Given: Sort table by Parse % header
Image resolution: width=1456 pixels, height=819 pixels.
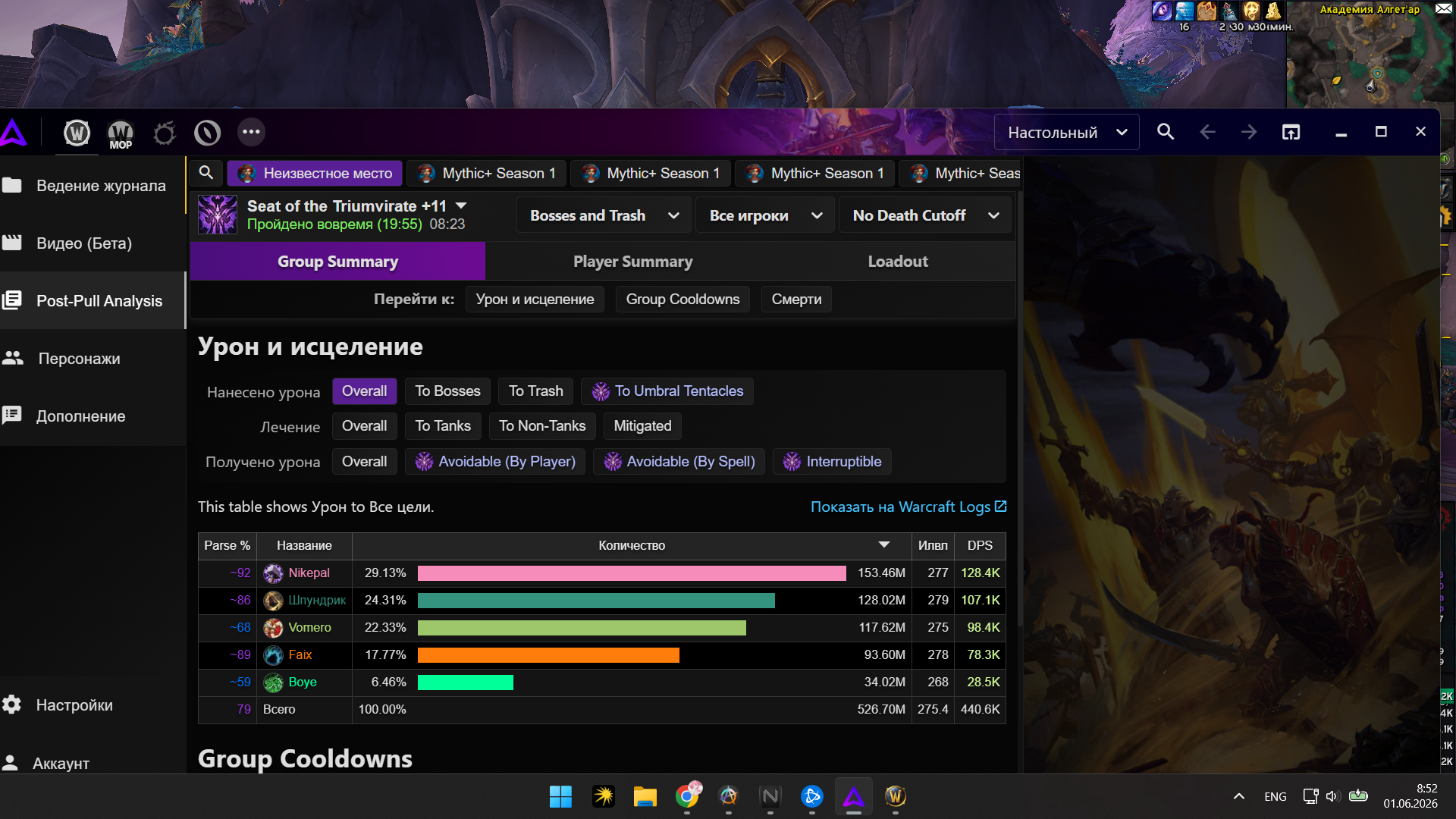Looking at the screenshot, I should [x=227, y=546].
